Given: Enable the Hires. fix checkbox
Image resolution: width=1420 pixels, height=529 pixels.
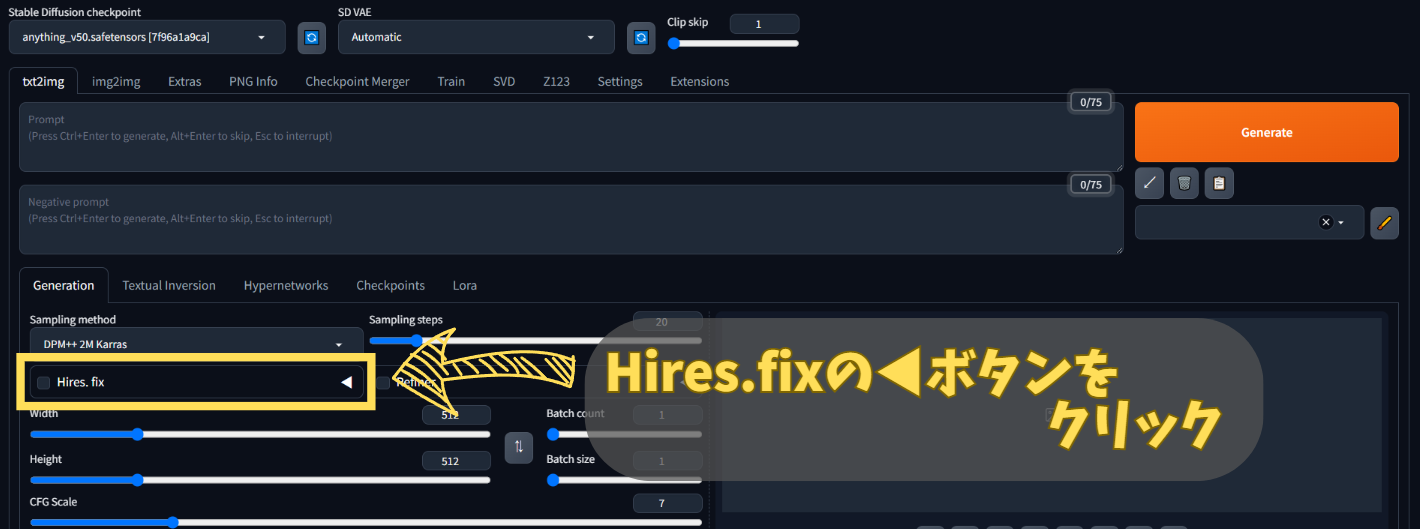Looking at the screenshot, I should 43,382.
